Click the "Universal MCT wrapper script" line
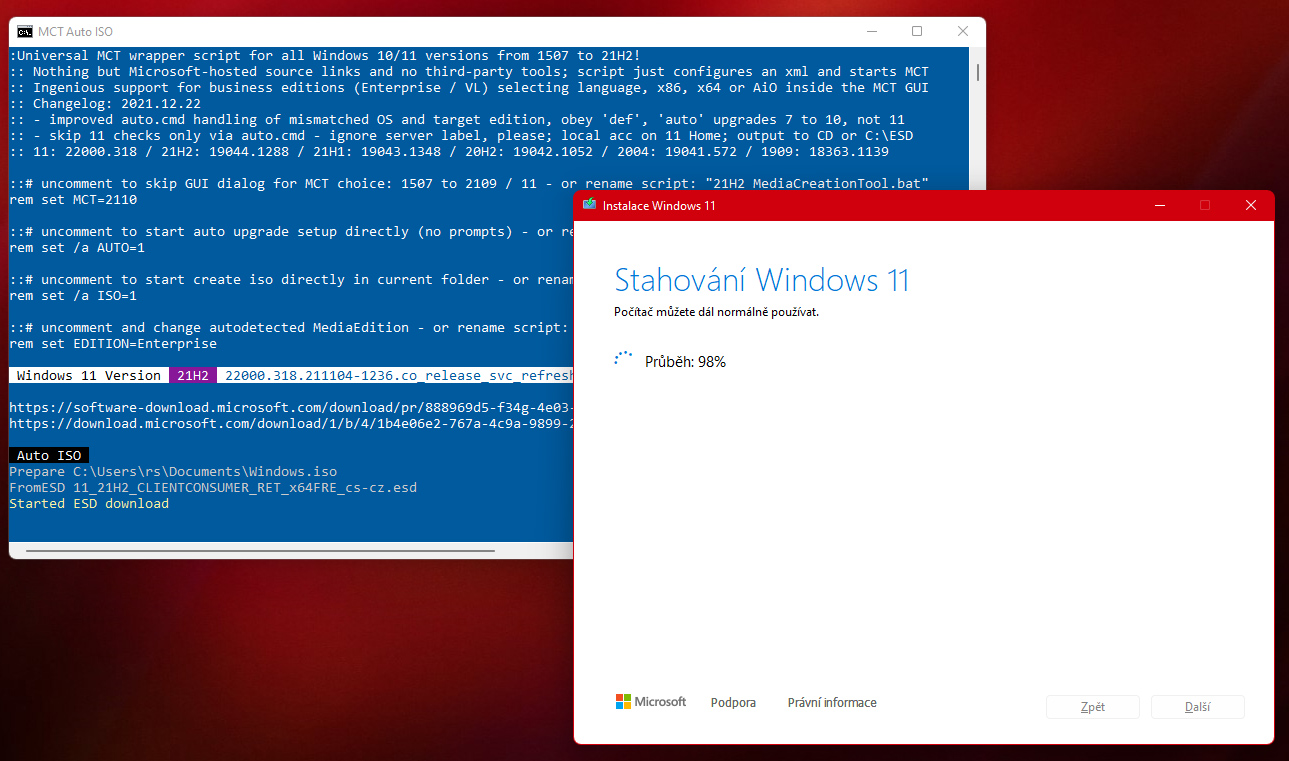The height and width of the screenshot is (761, 1289). 325,55
